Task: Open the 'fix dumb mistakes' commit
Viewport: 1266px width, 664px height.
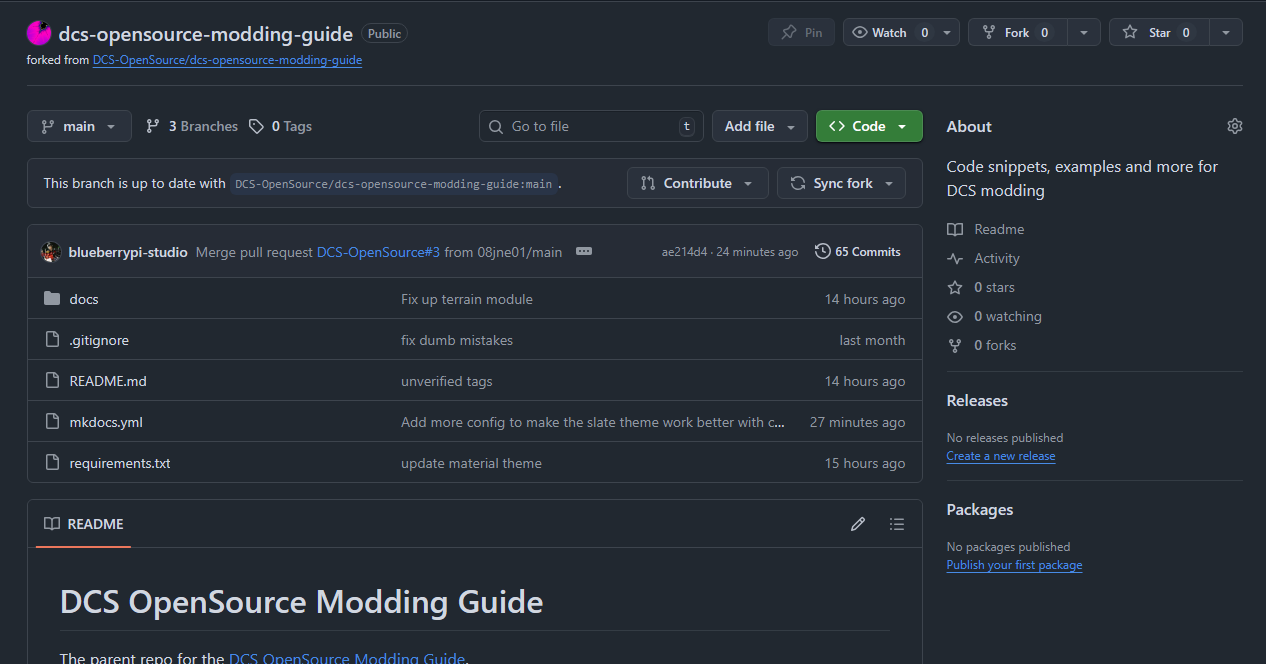Action: [x=457, y=340]
